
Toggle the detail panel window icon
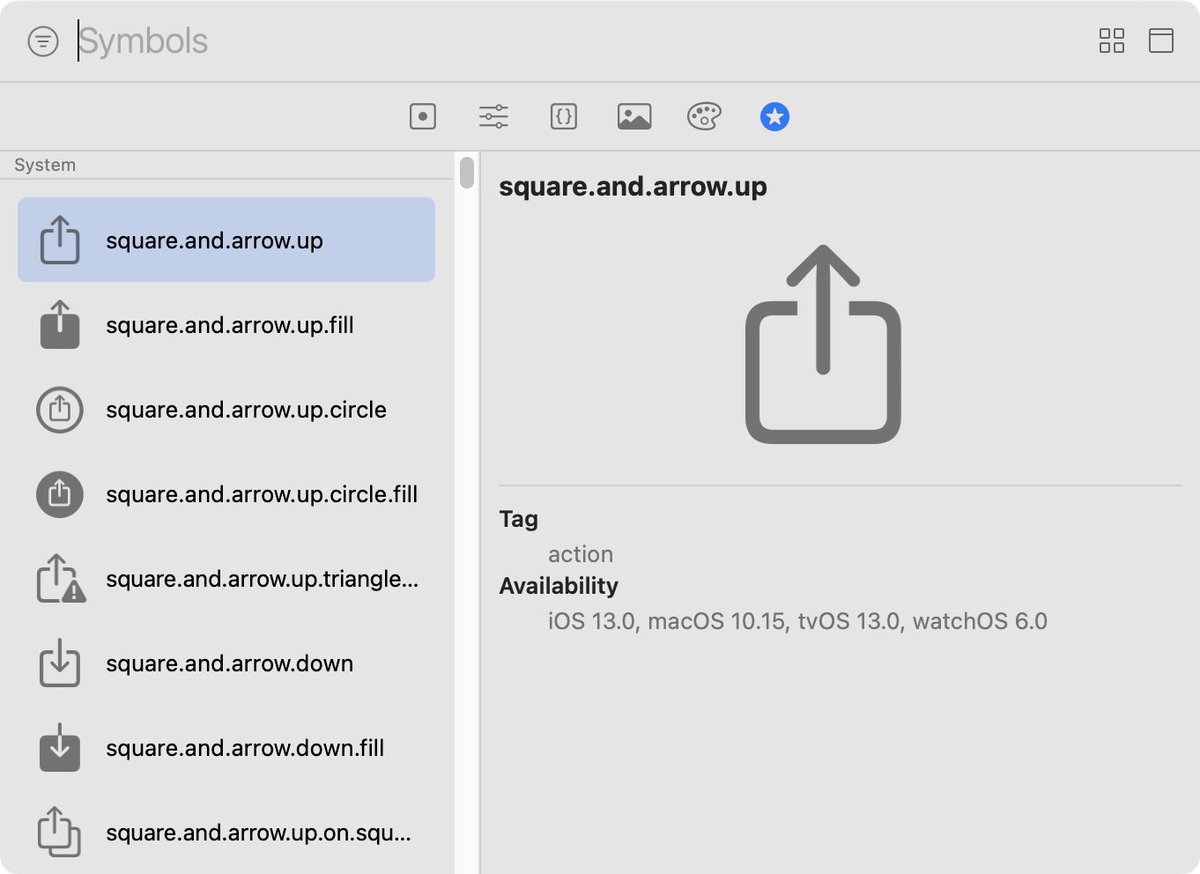click(x=1161, y=40)
